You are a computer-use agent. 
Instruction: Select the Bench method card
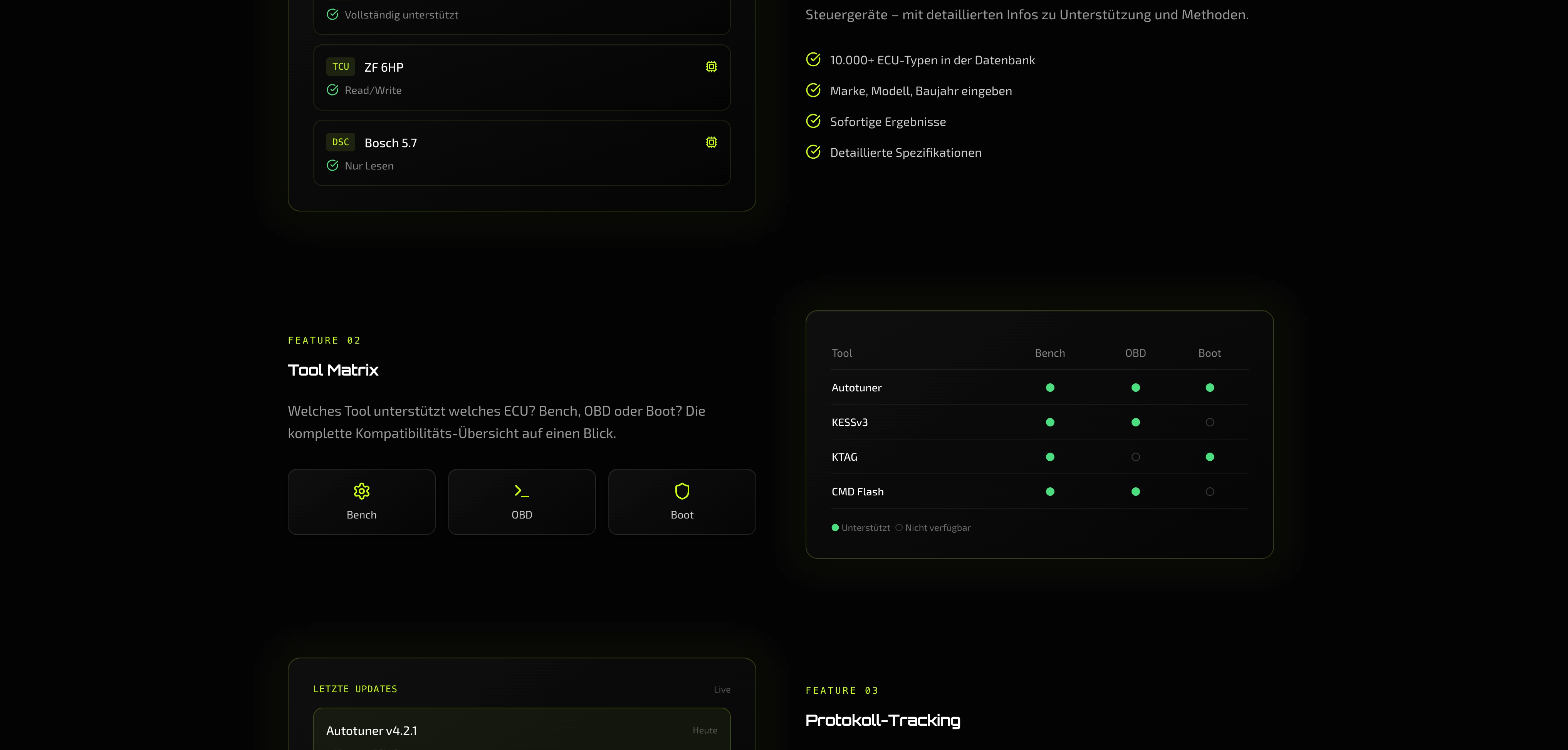(x=362, y=502)
